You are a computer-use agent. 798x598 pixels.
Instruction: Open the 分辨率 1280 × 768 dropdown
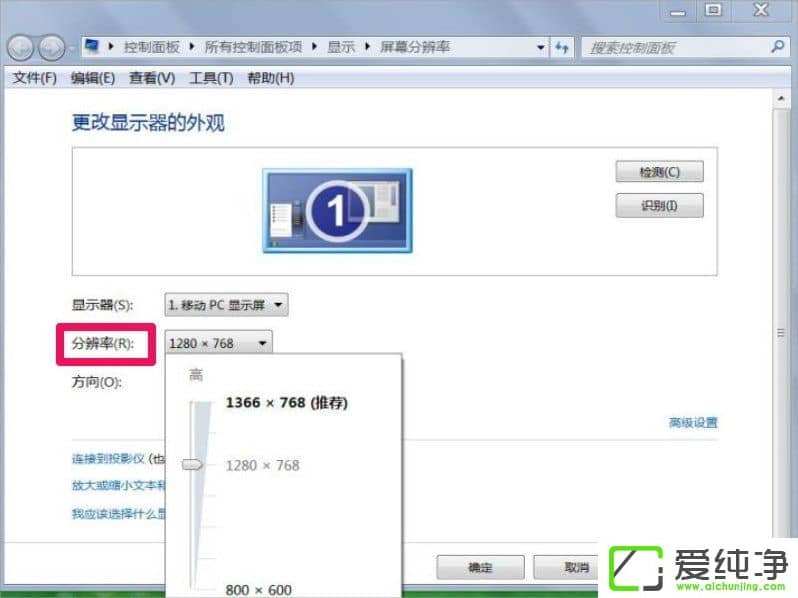(x=219, y=344)
